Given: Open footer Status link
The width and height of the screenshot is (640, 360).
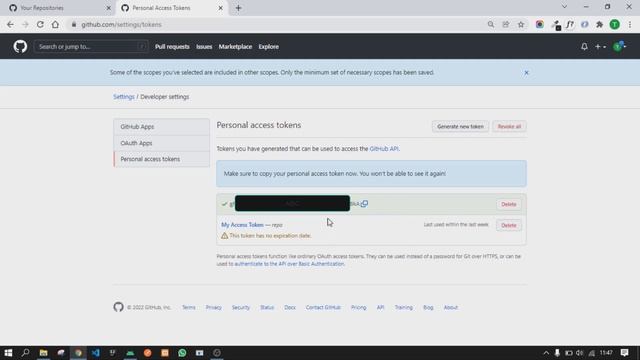Looking at the screenshot, I should pos(267,307).
